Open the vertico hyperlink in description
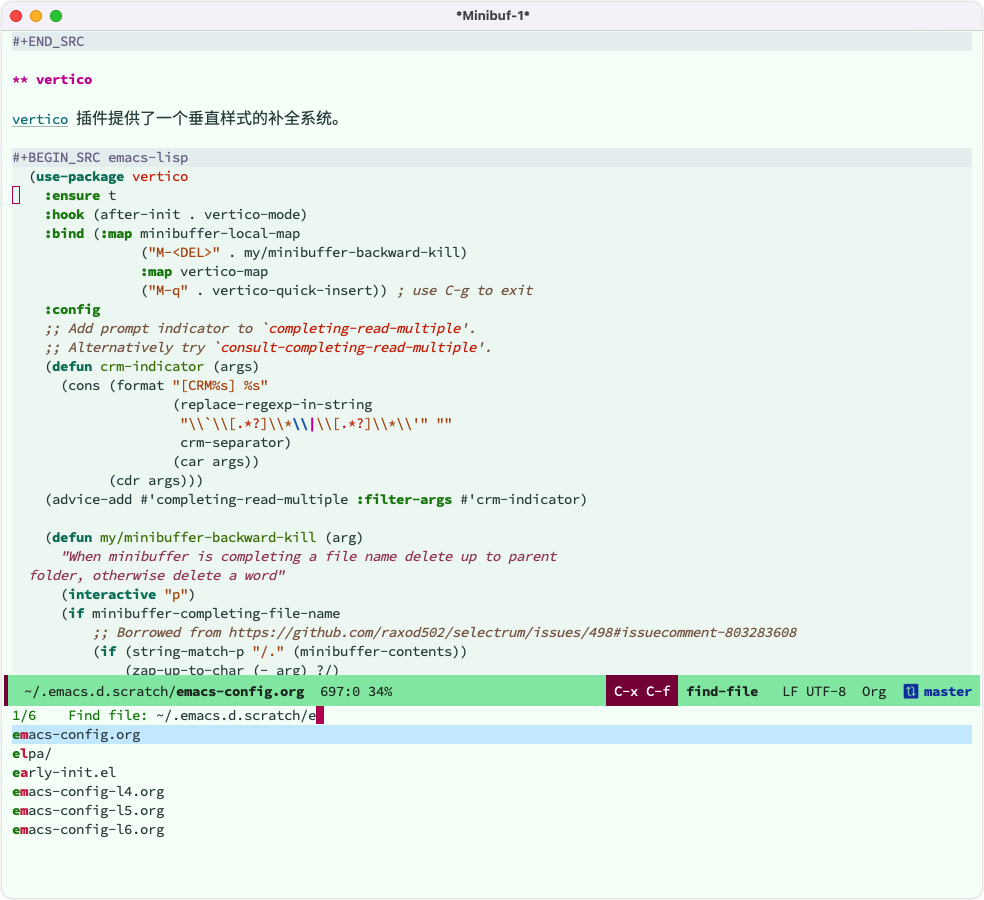984x900 pixels. coord(40,119)
